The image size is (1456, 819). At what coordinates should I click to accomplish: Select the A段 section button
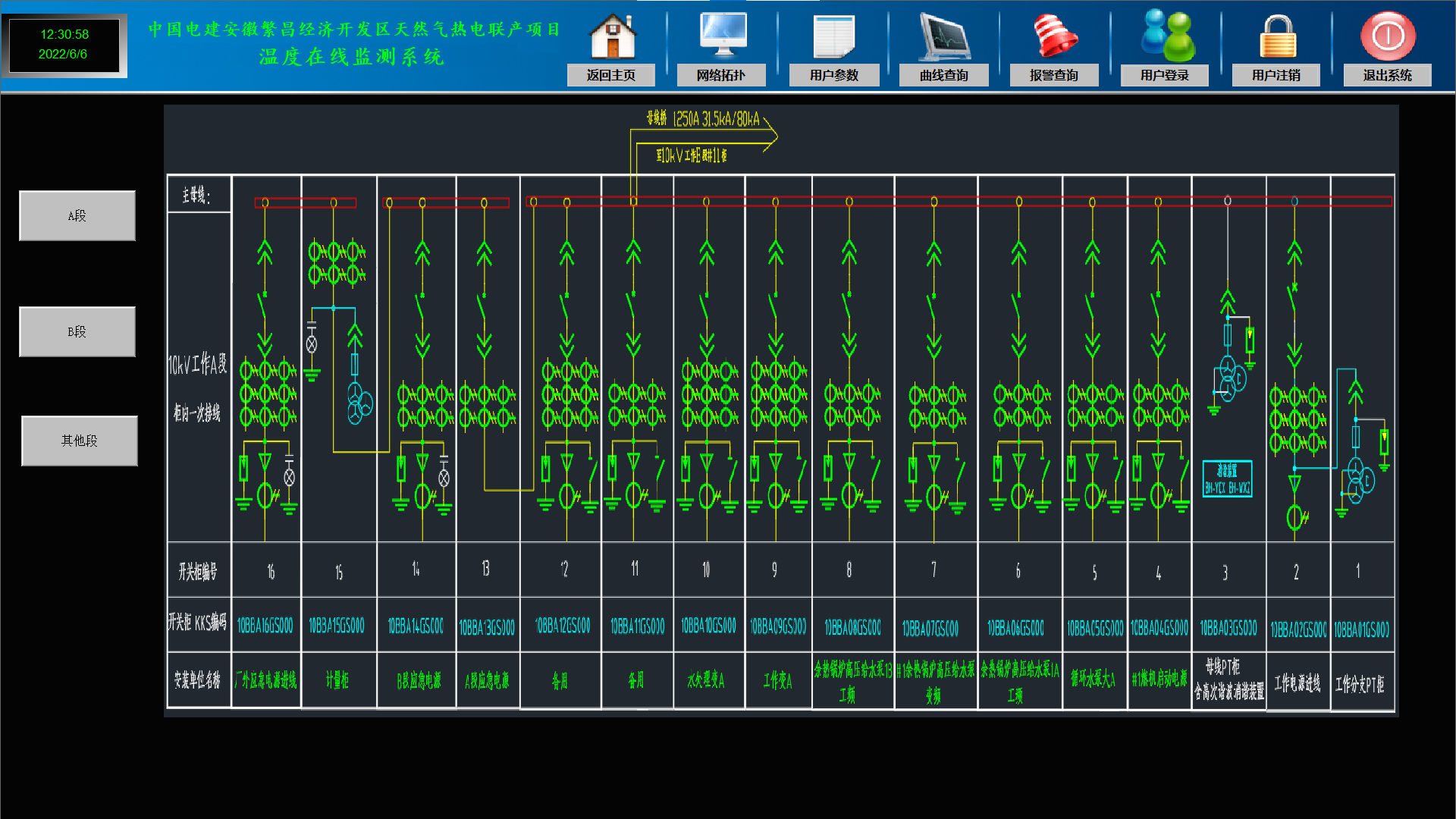(77, 215)
